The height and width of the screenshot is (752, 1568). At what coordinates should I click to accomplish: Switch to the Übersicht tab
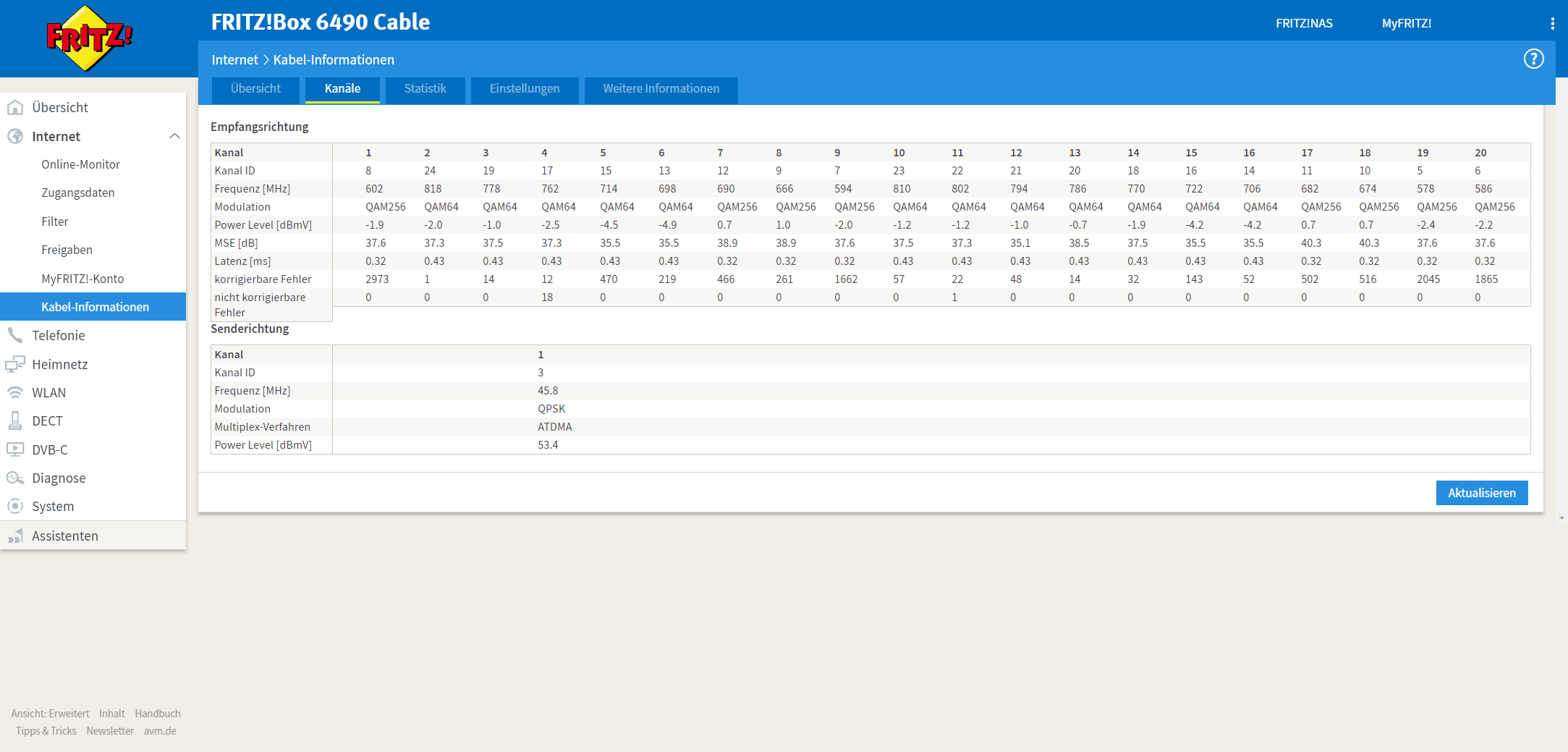click(255, 90)
